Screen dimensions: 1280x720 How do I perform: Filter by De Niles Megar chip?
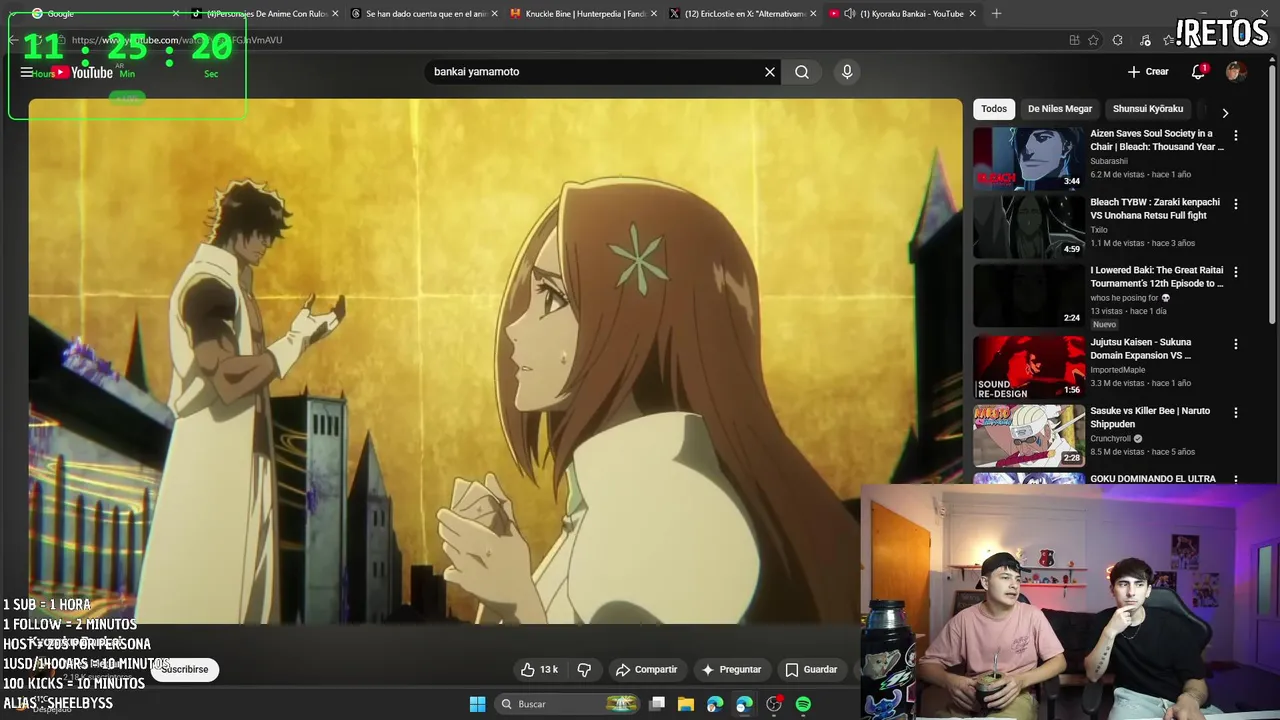pyautogui.click(x=1060, y=109)
